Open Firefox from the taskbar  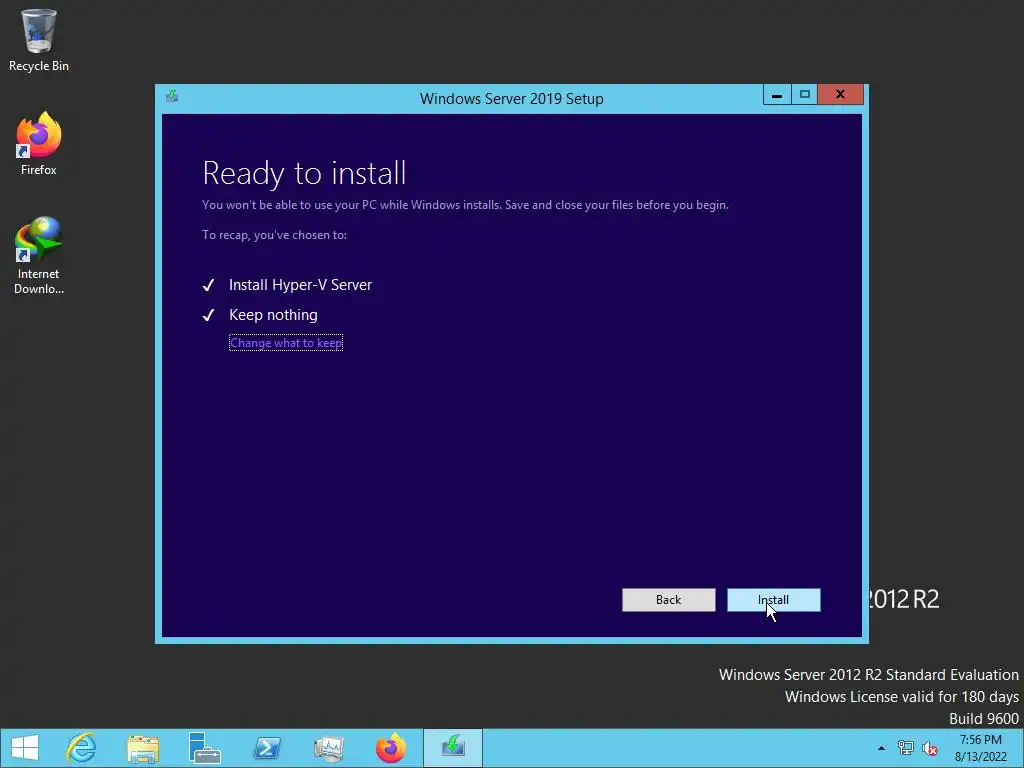[391, 748]
